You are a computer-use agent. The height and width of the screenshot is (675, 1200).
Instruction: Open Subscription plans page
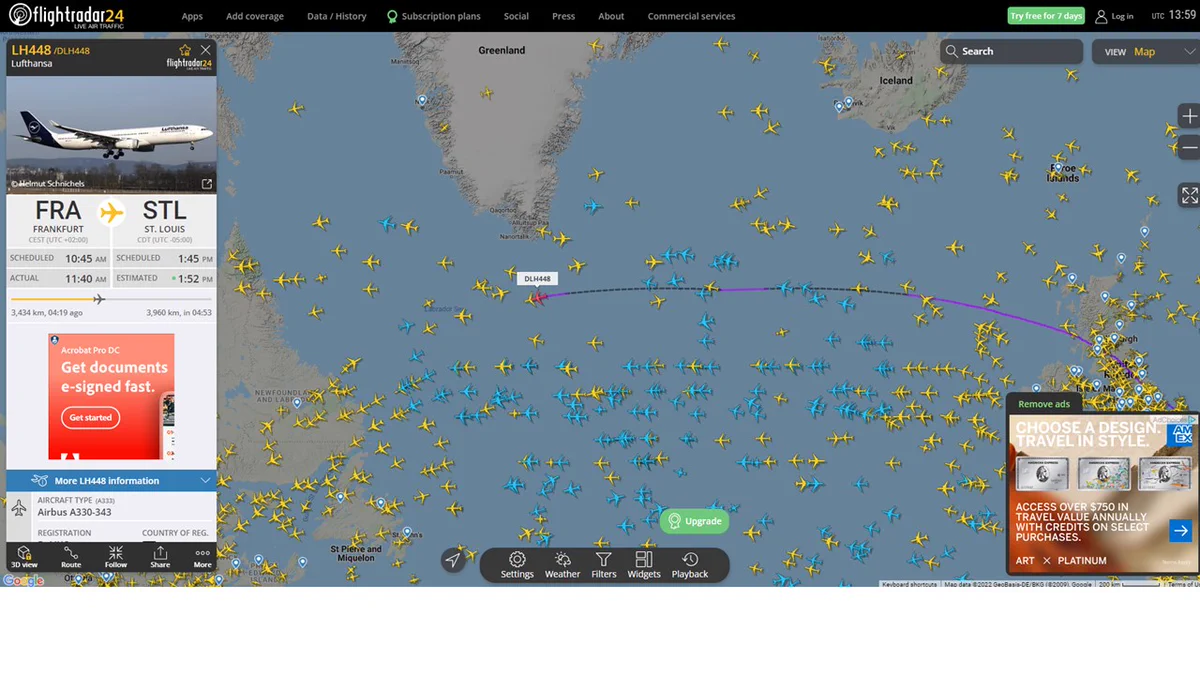[434, 16]
